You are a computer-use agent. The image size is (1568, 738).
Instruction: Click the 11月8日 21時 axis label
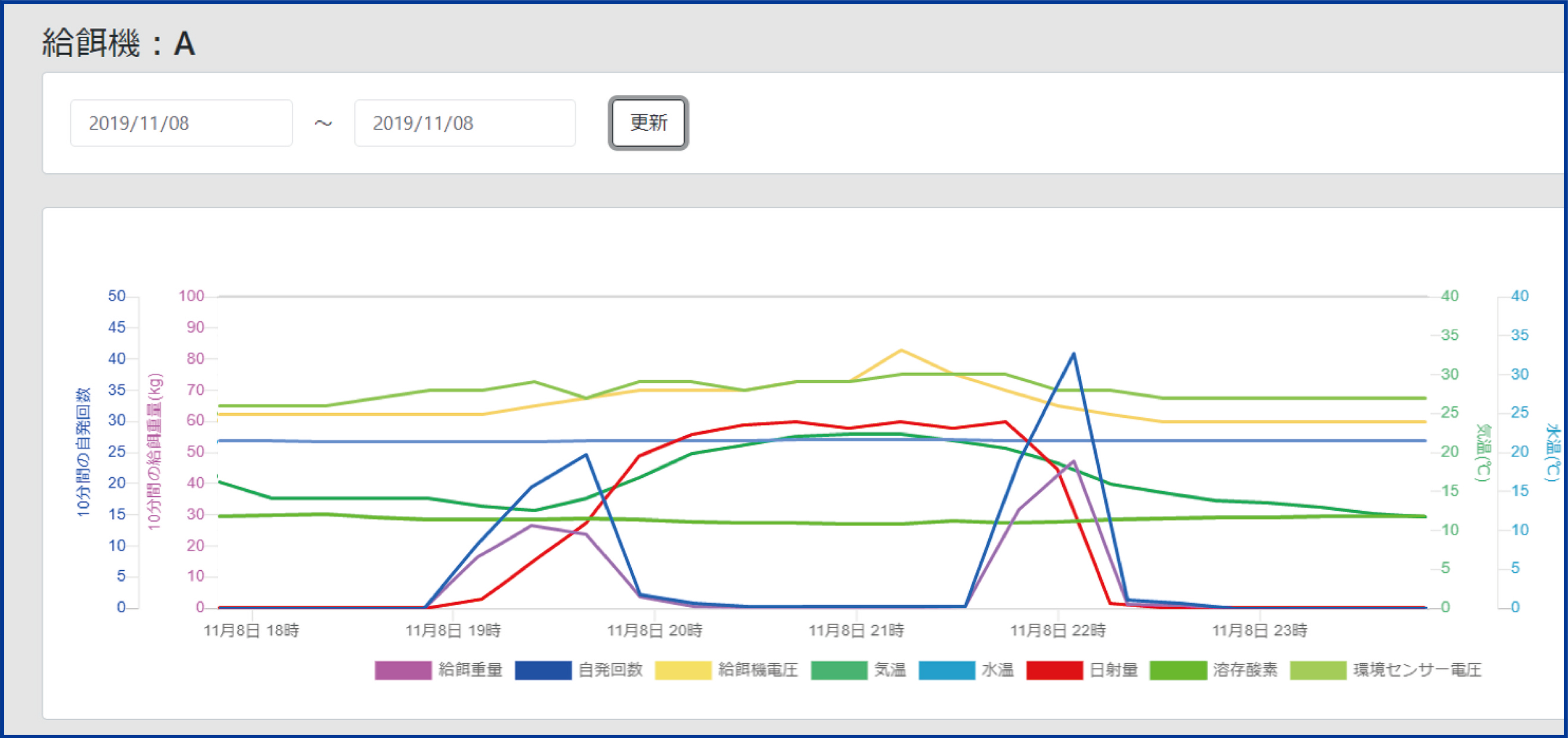pos(856,630)
